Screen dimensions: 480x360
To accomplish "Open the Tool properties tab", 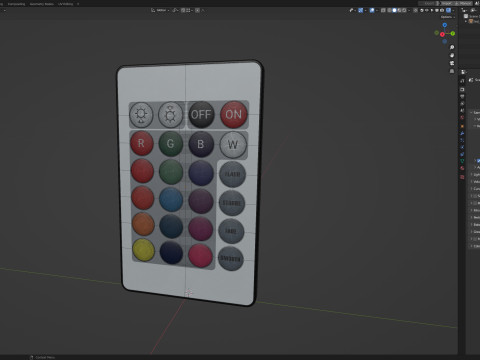I will pyautogui.click(x=462, y=81).
